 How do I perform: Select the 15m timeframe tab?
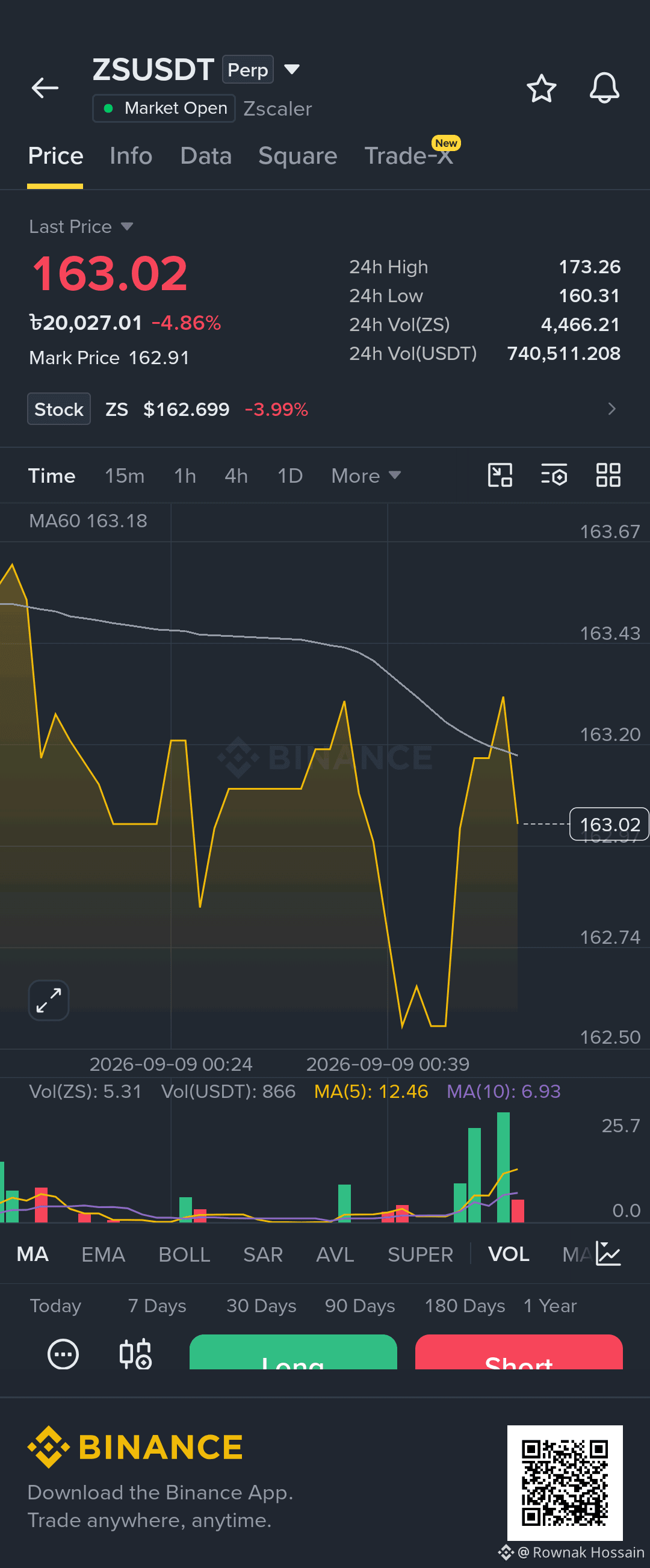(124, 476)
